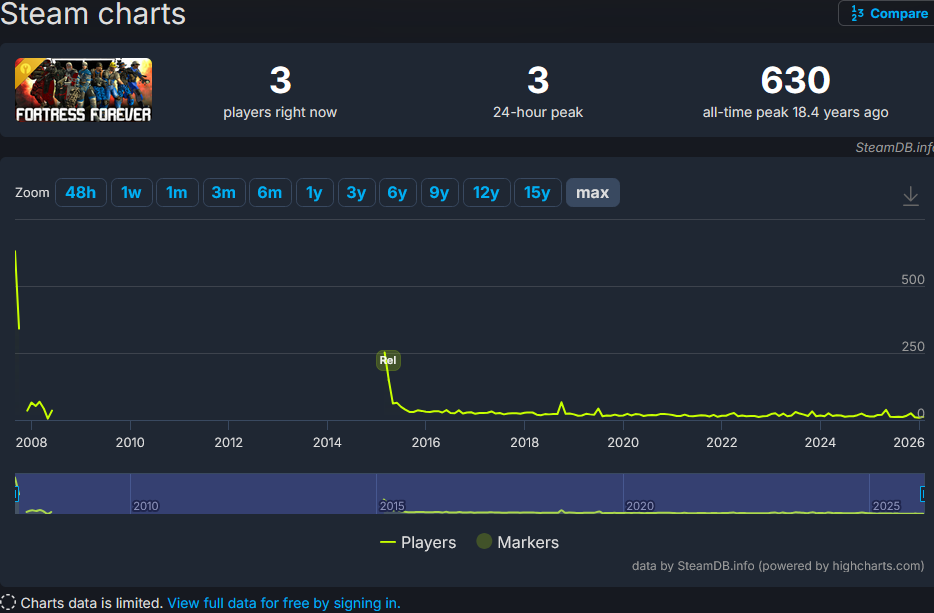The width and height of the screenshot is (934, 613).
Task: Click the 'data by SteamDB.info' credit text
Action: pyautogui.click(x=778, y=565)
